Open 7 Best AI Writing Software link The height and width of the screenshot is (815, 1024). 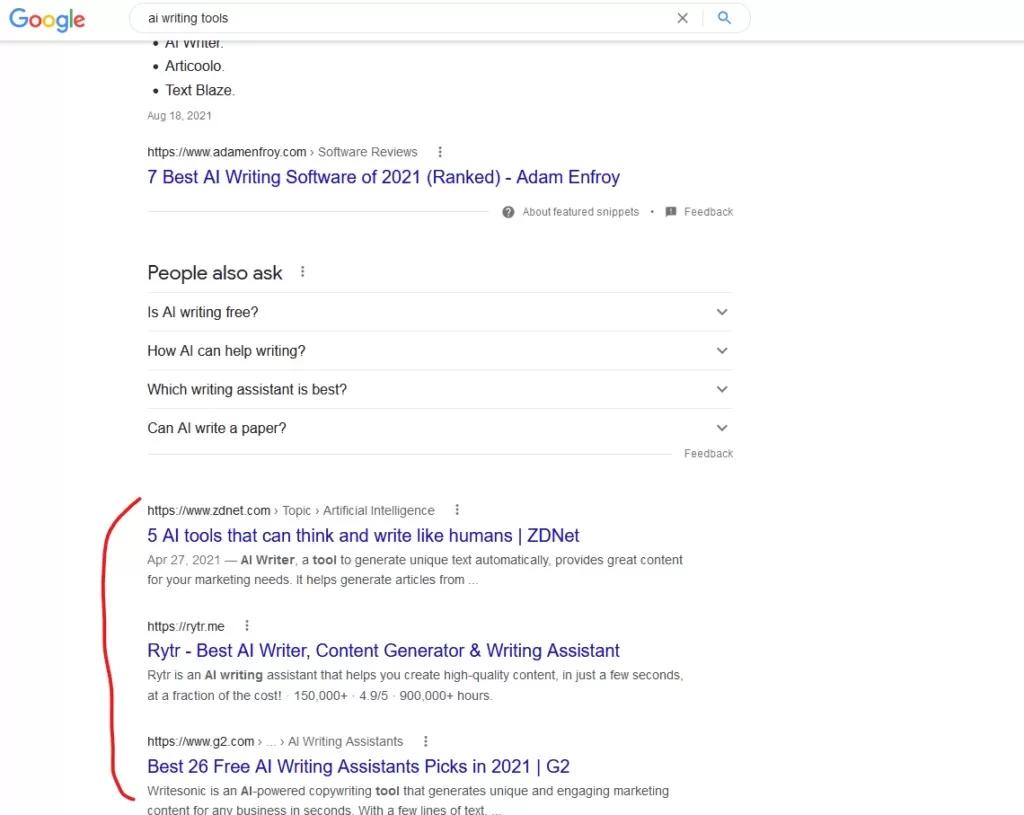pyautogui.click(x=383, y=177)
